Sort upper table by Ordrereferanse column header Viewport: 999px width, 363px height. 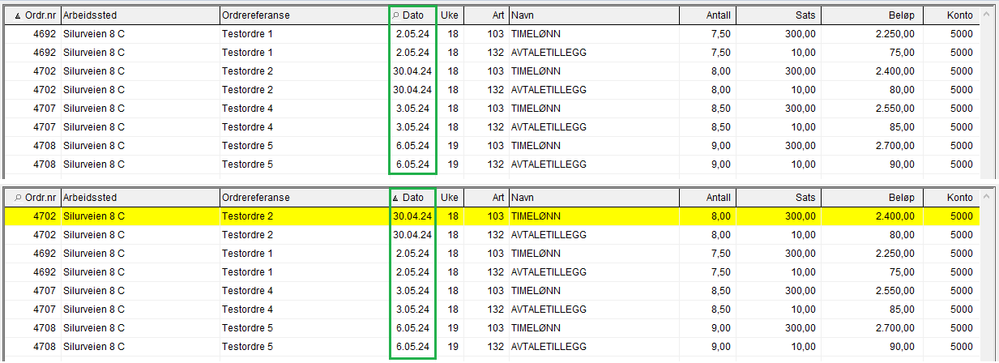[x=304, y=15]
